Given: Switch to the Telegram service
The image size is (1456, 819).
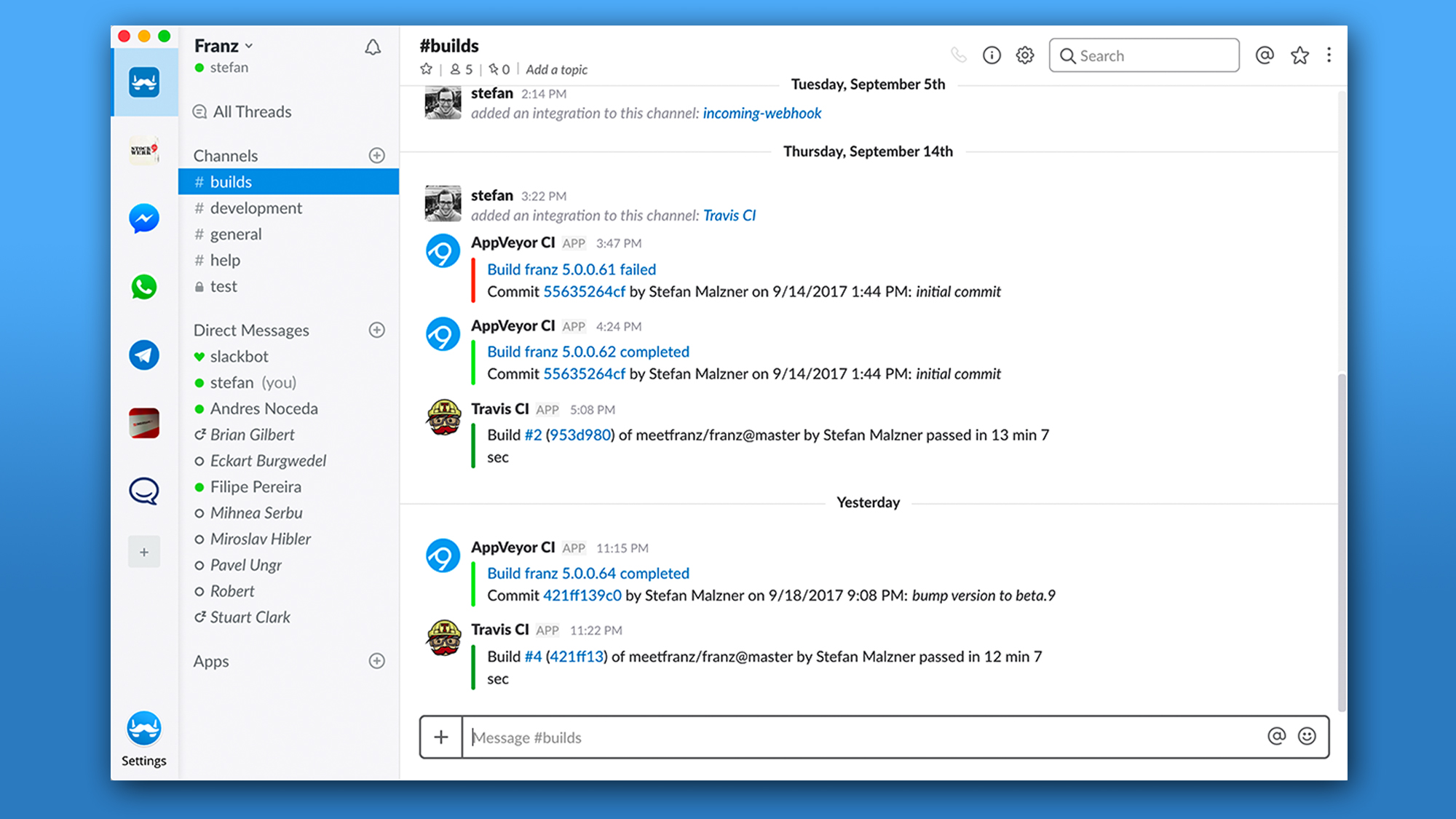Looking at the screenshot, I should coord(144,355).
